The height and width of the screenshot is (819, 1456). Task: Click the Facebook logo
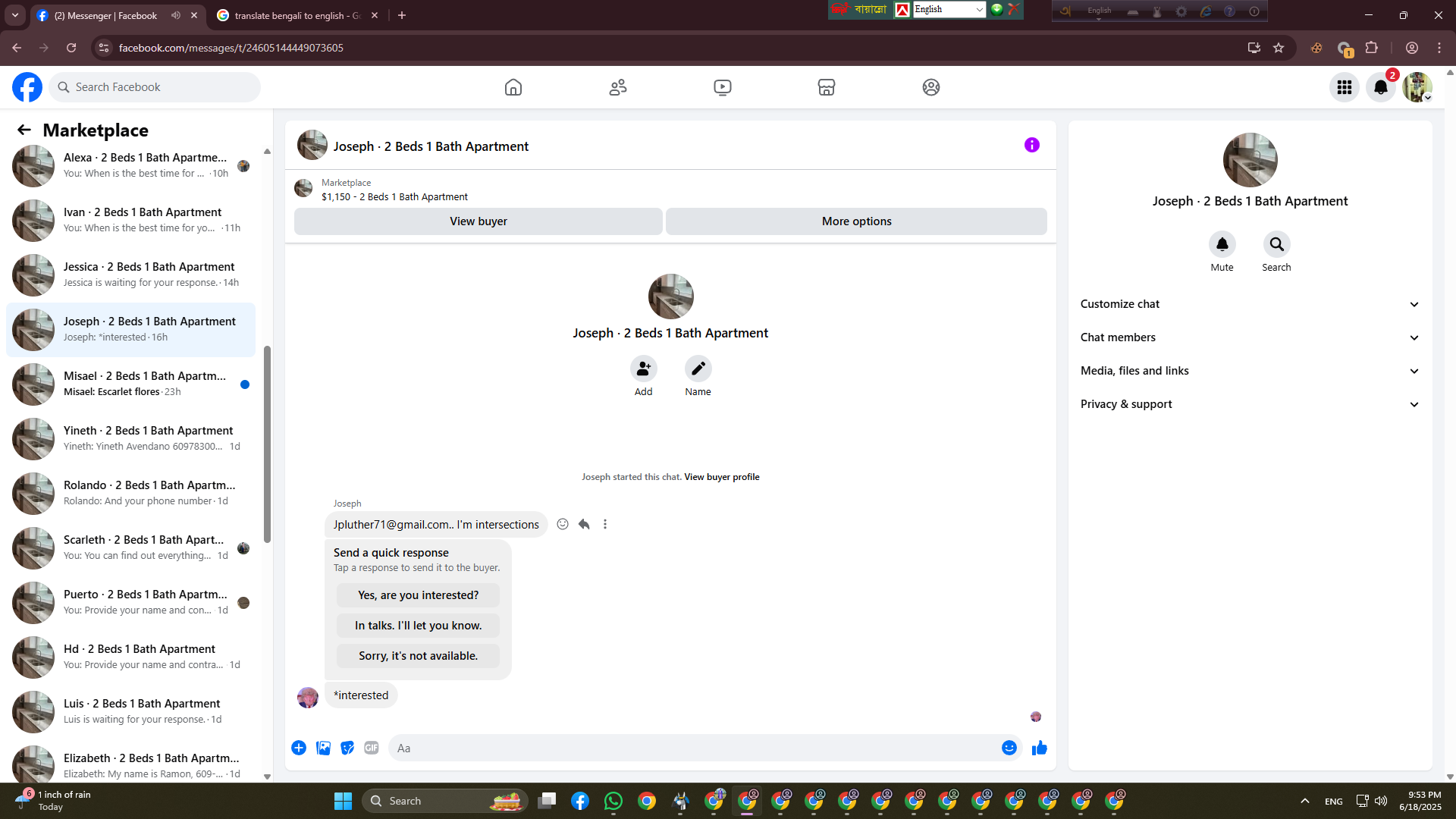(x=27, y=87)
